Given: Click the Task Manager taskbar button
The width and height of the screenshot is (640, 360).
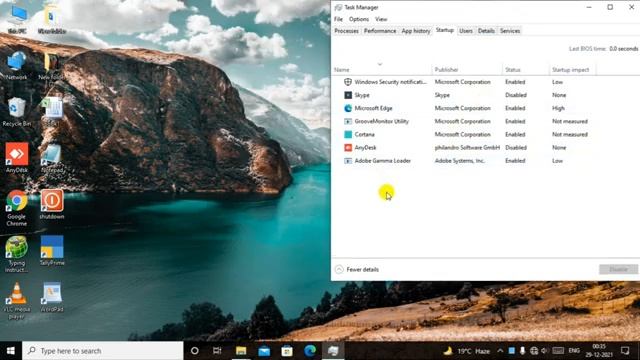Looking at the screenshot, I should pyautogui.click(x=333, y=351).
